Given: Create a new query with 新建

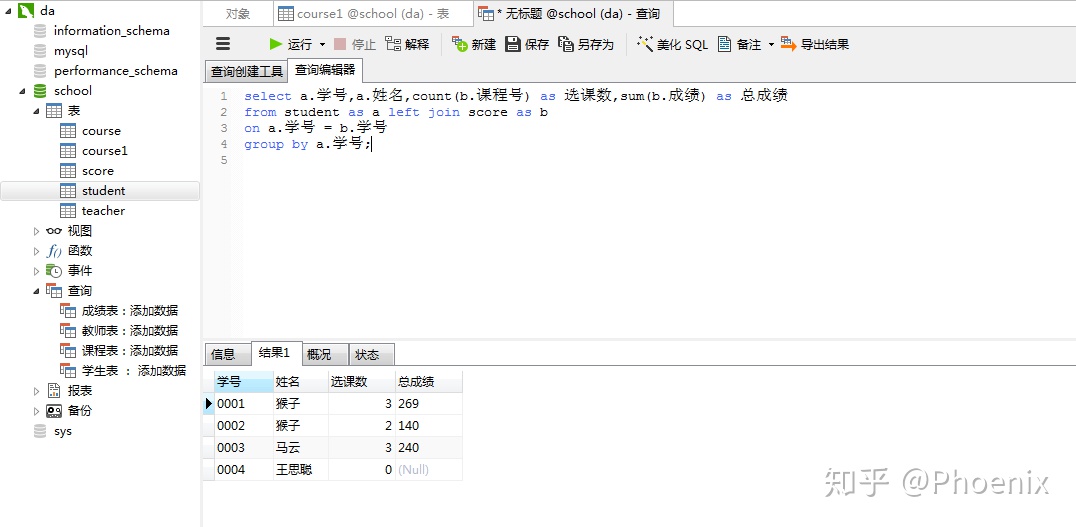Looking at the screenshot, I should click(473, 45).
